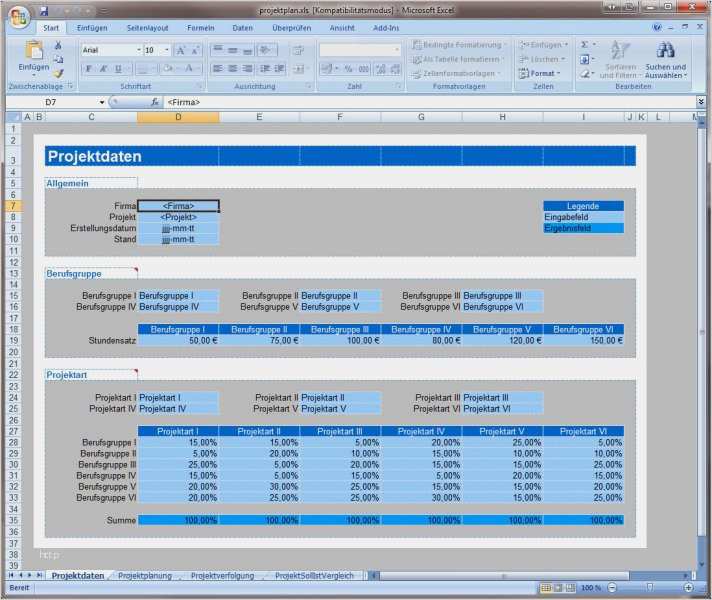
Task: Click the Save icon in quick access toolbar
Action: [44, 9]
